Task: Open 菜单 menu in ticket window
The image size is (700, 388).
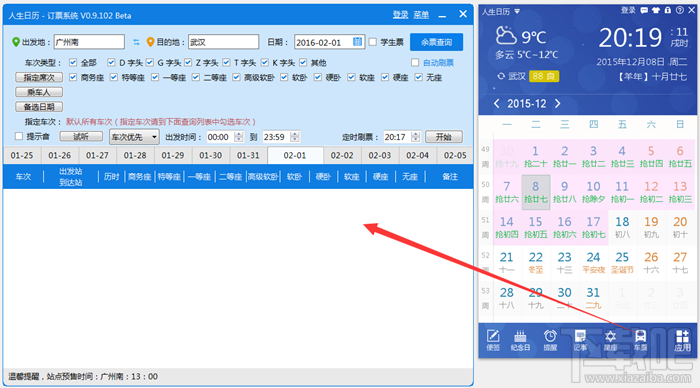Action: click(421, 15)
